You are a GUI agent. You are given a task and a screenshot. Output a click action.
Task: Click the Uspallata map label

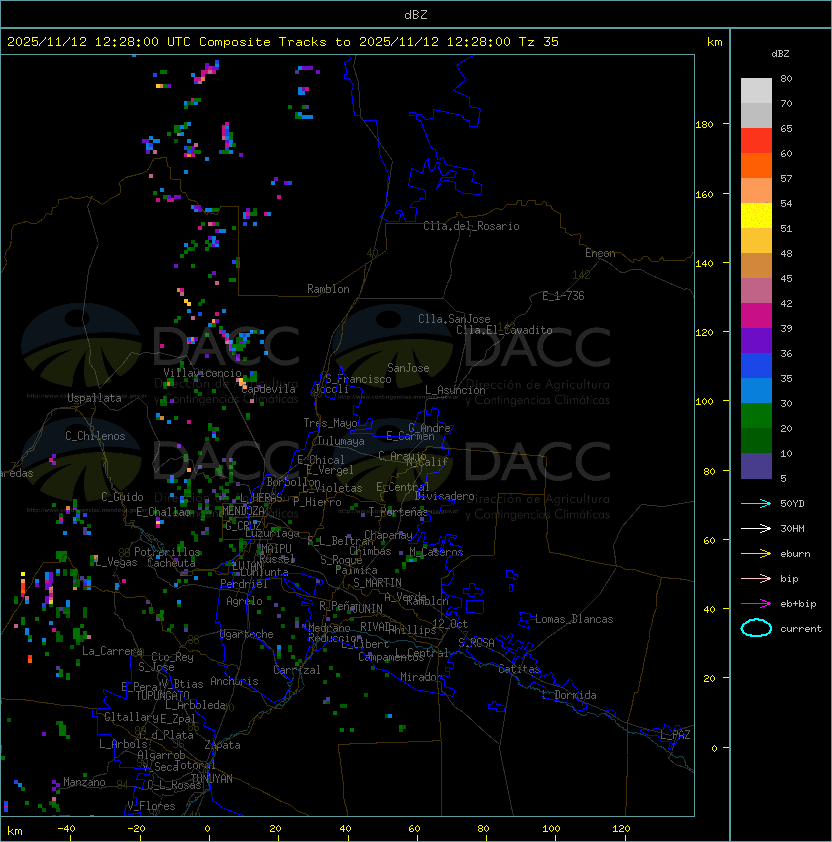pos(95,398)
